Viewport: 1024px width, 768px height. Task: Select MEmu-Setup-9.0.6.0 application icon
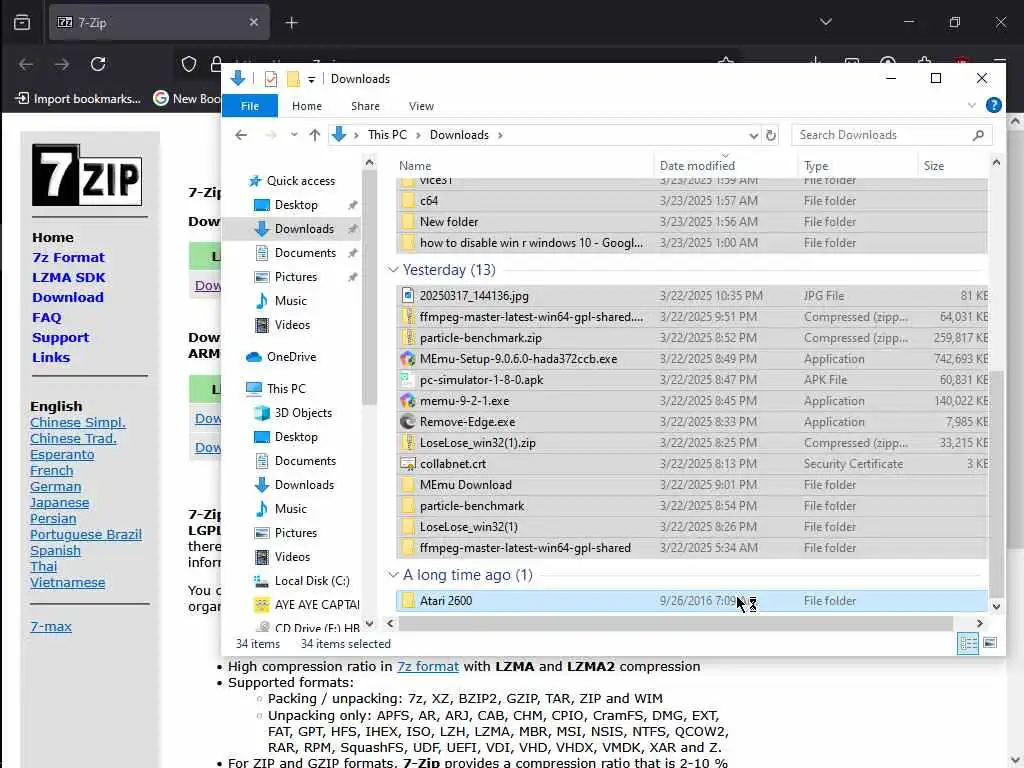408,359
